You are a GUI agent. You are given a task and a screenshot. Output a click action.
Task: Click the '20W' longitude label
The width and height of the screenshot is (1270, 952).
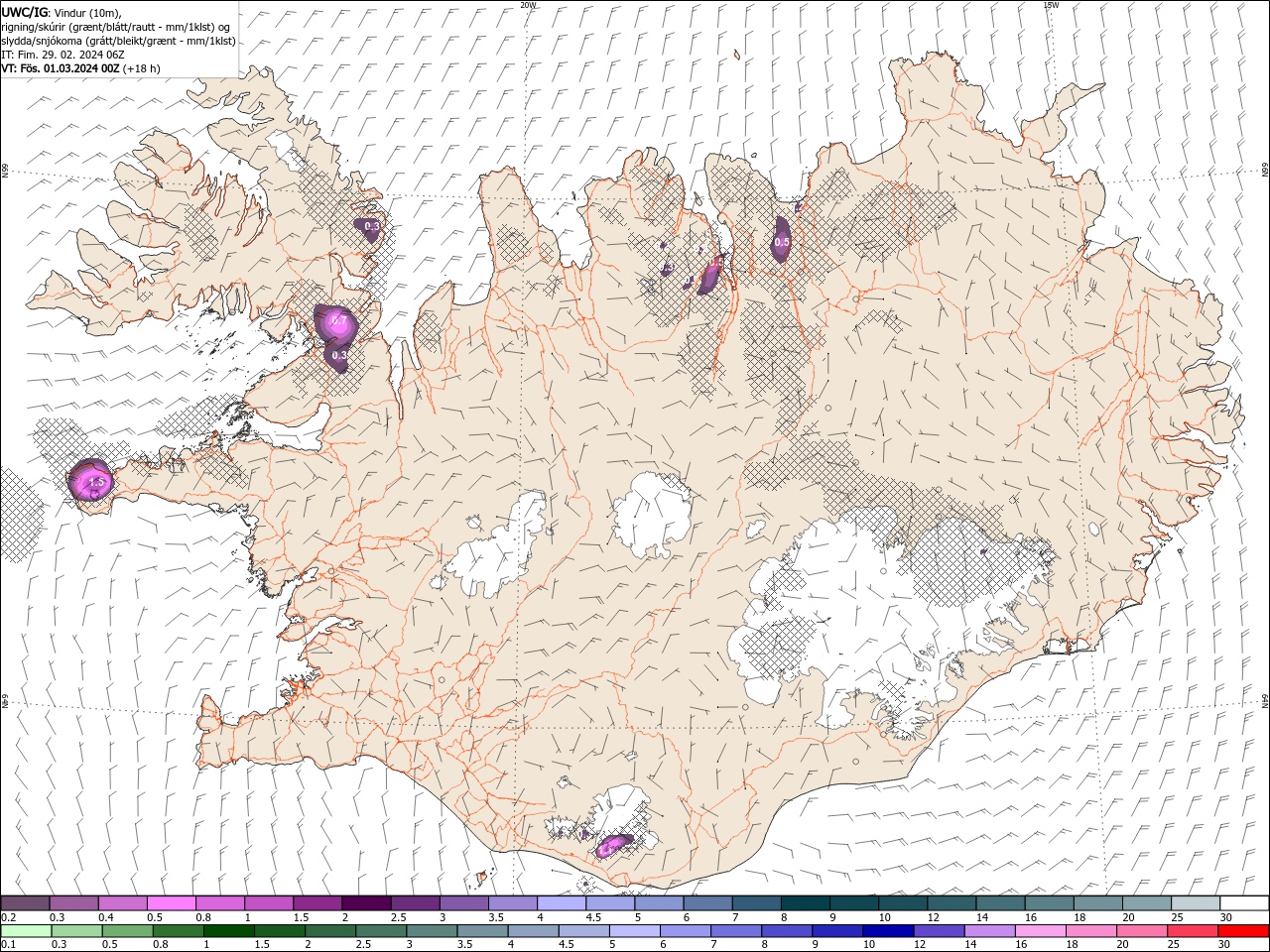tap(529, 5)
